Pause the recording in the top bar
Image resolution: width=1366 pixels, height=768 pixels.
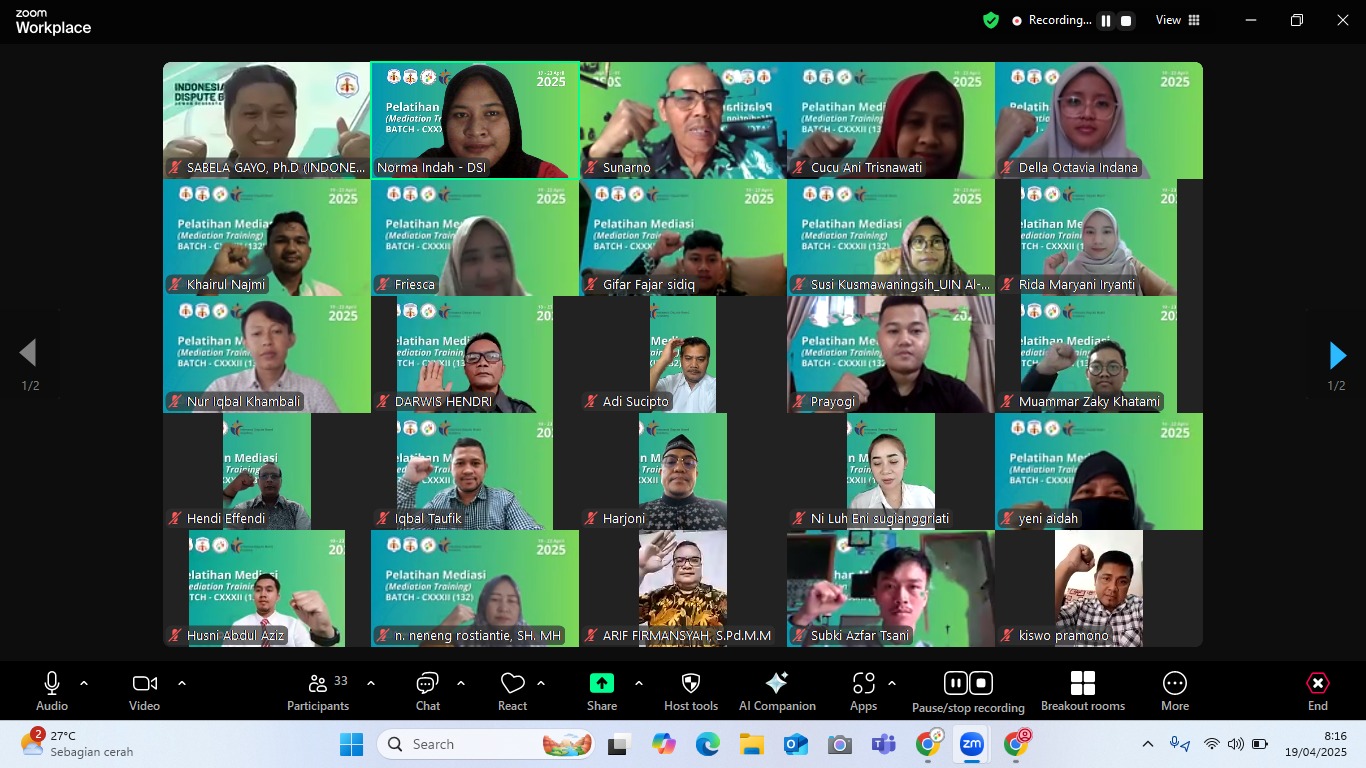1106,21
